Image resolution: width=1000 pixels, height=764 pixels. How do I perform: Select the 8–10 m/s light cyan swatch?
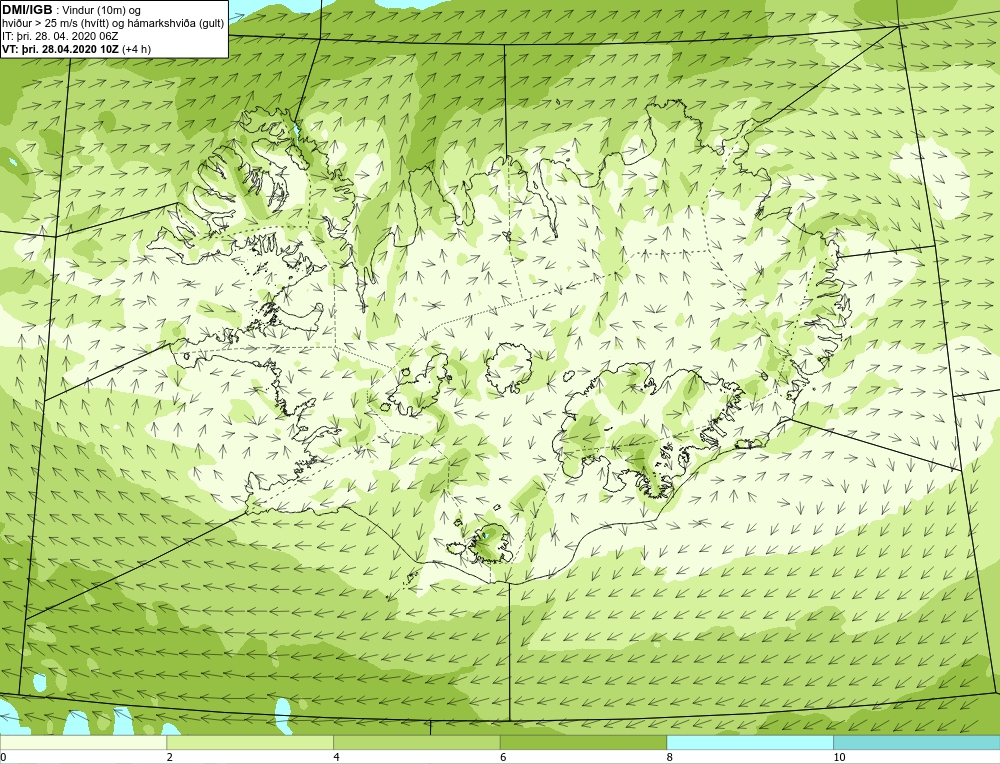point(750,742)
